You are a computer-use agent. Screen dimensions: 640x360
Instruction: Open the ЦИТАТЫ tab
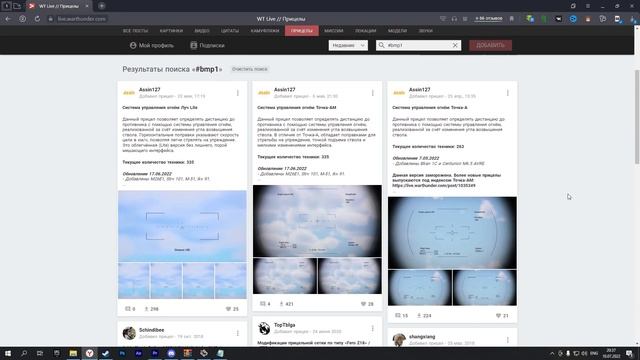click(x=230, y=31)
